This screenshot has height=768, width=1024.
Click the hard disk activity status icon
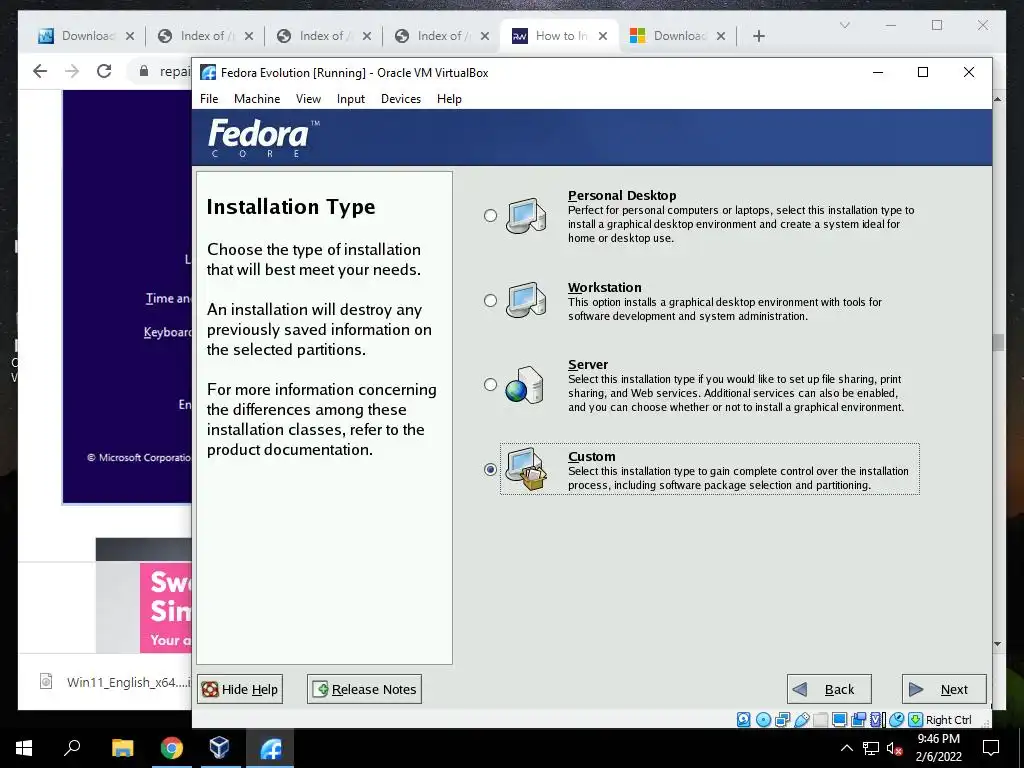(x=743, y=720)
